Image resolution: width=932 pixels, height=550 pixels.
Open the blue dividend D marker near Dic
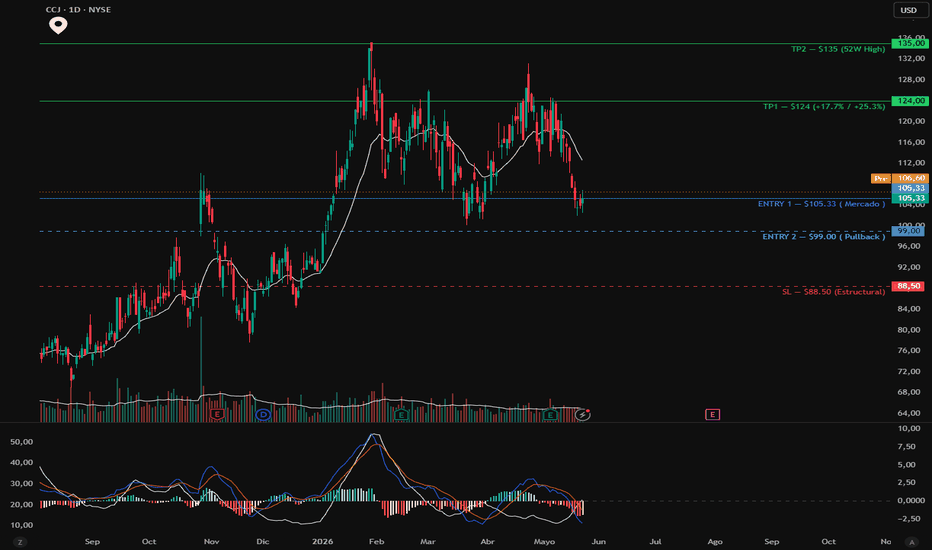pos(263,414)
